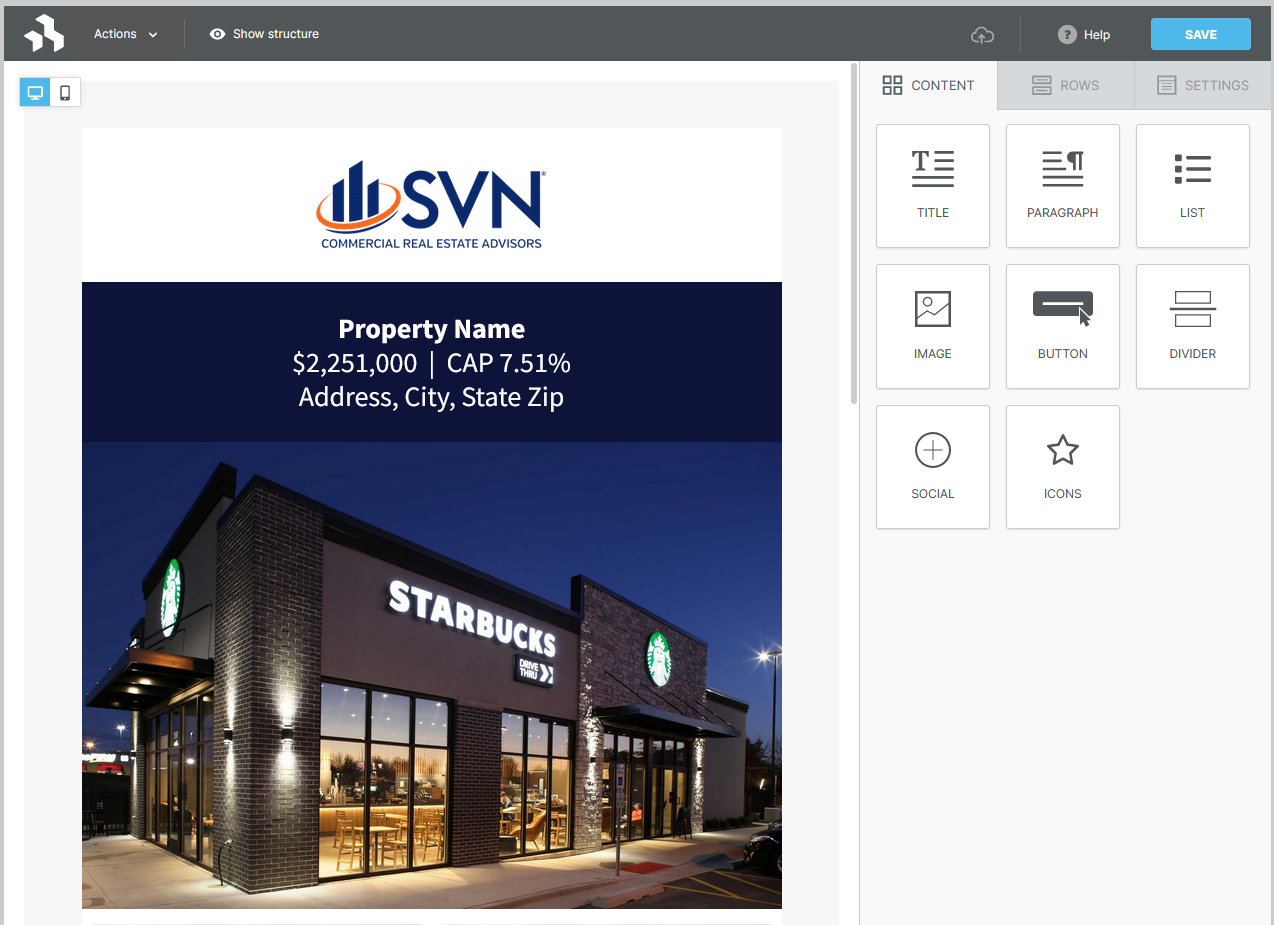Switch to desktop preview mode
The width and height of the screenshot is (1274, 925).
pos(35,93)
